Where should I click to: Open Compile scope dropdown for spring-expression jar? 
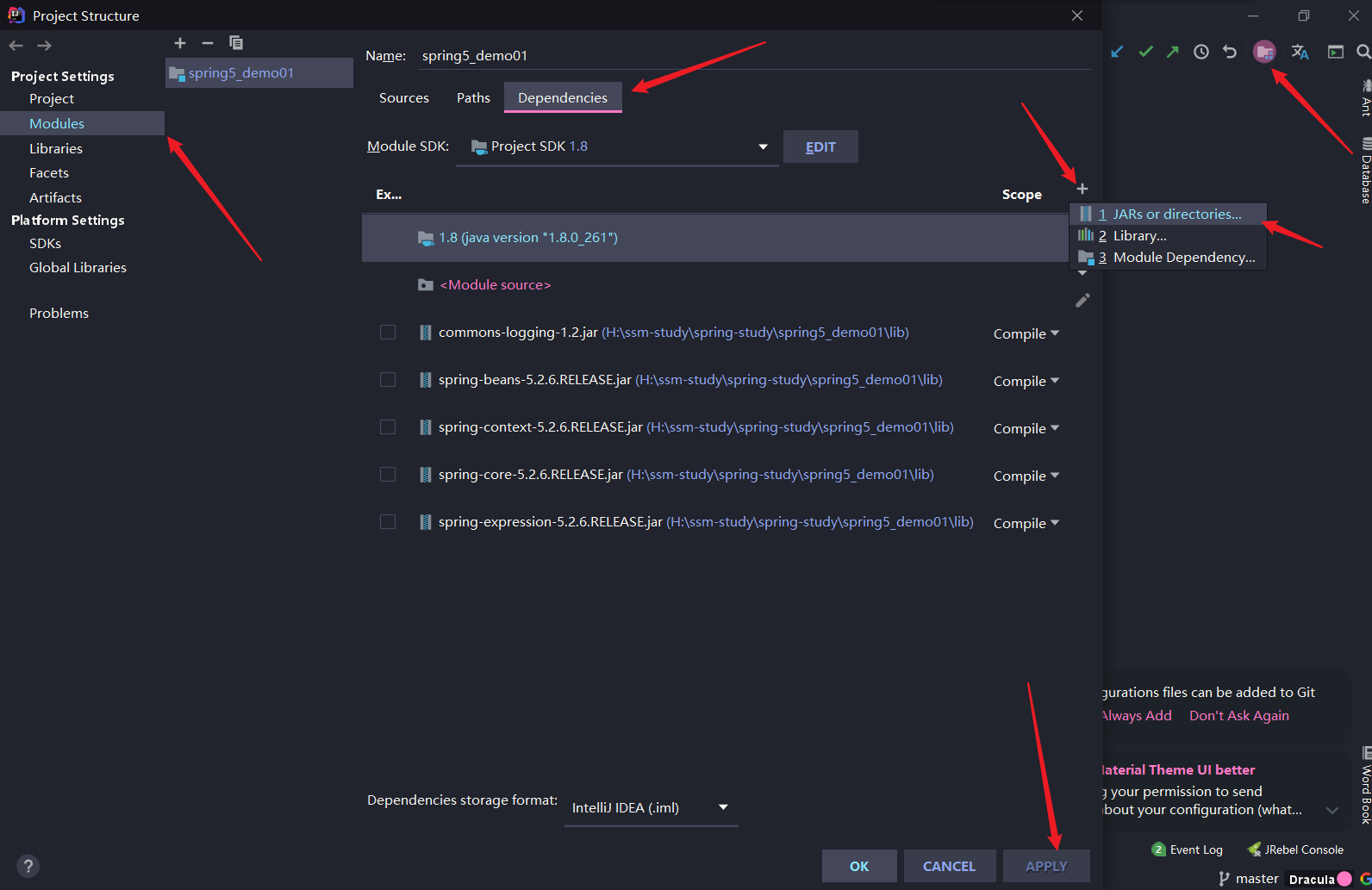pos(1026,523)
